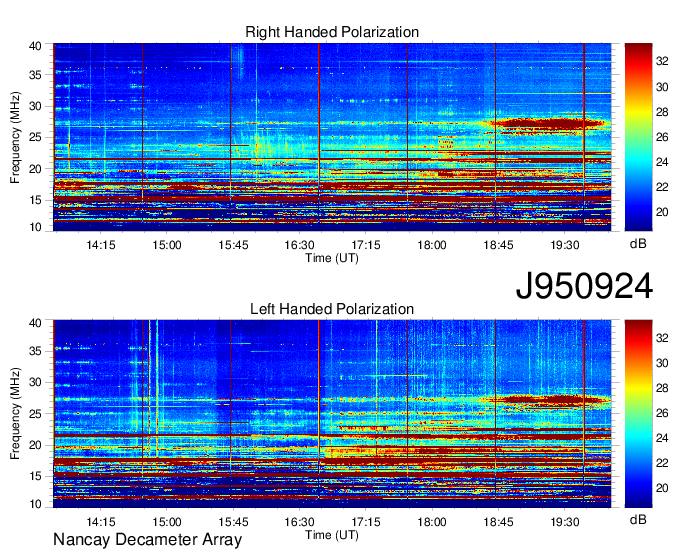Click the Left Handed plot's color bar

[638, 414]
